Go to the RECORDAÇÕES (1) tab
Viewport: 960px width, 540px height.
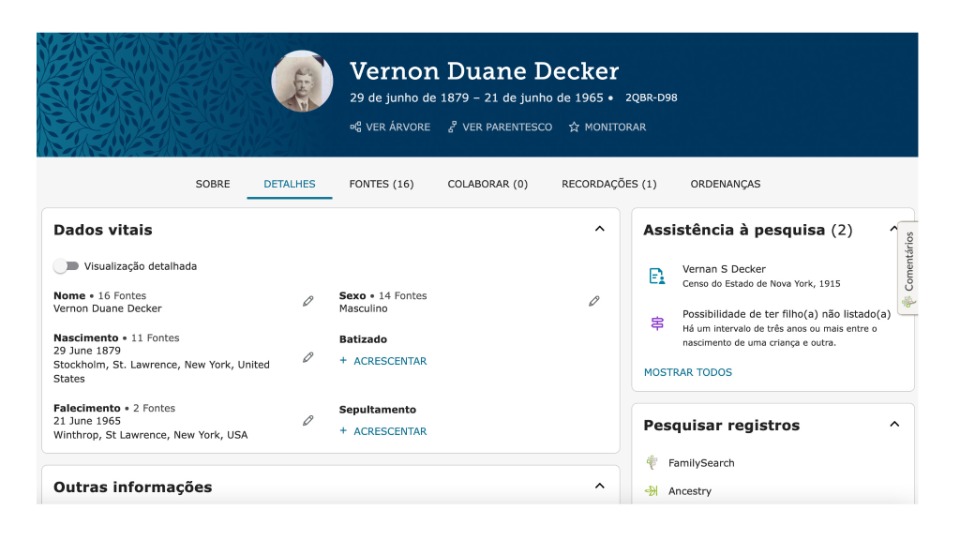coord(609,184)
